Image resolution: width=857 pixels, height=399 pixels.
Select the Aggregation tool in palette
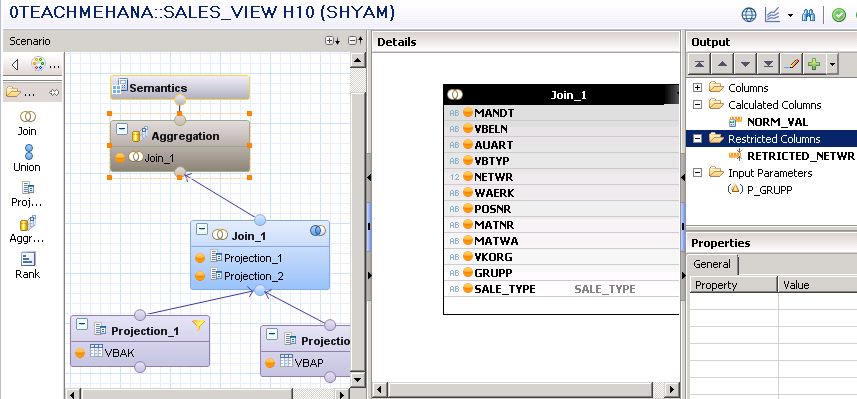pos(27,230)
